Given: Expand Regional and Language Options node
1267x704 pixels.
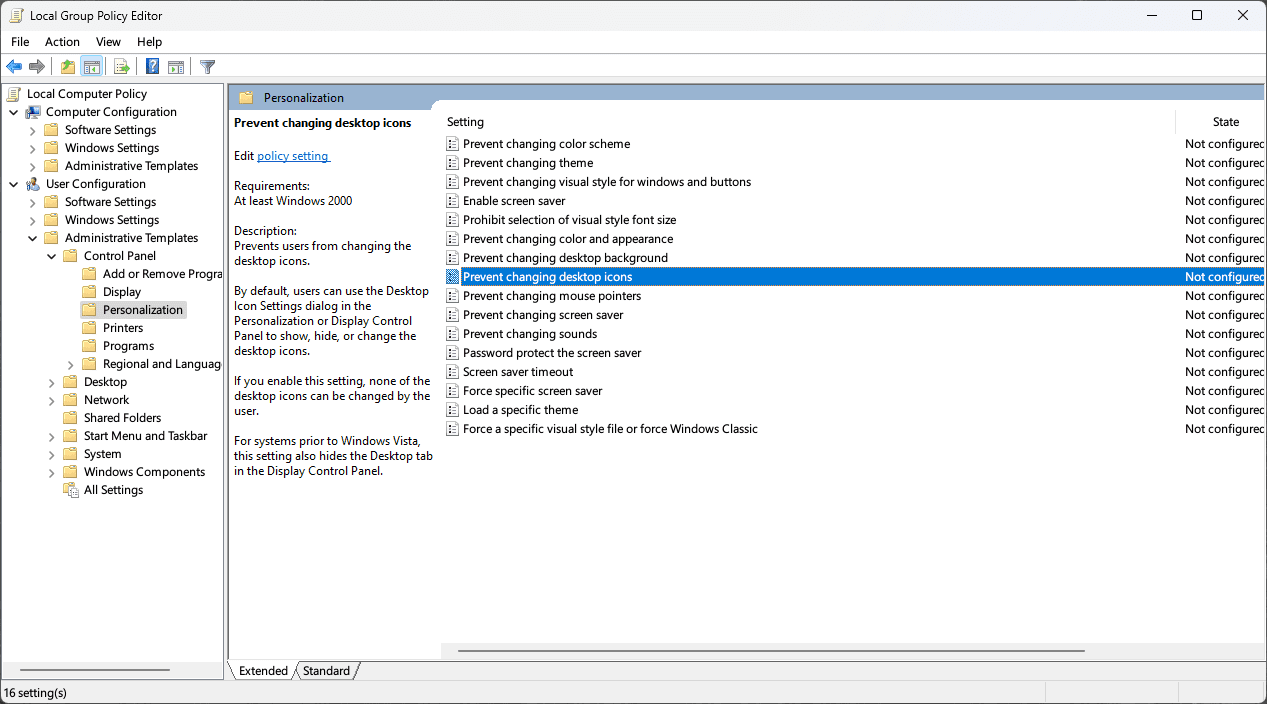Looking at the screenshot, I should [x=71, y=364].
